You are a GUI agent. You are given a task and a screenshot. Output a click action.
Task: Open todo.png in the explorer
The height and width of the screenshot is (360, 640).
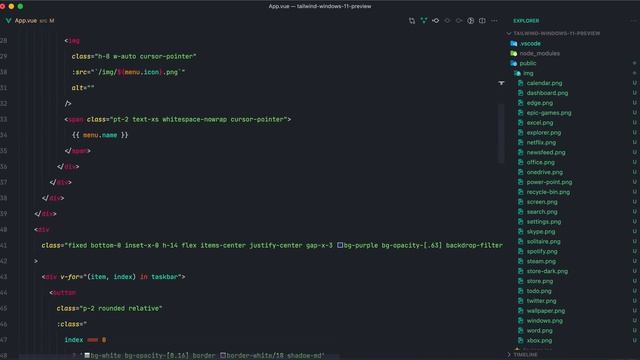tap(539, 291)
